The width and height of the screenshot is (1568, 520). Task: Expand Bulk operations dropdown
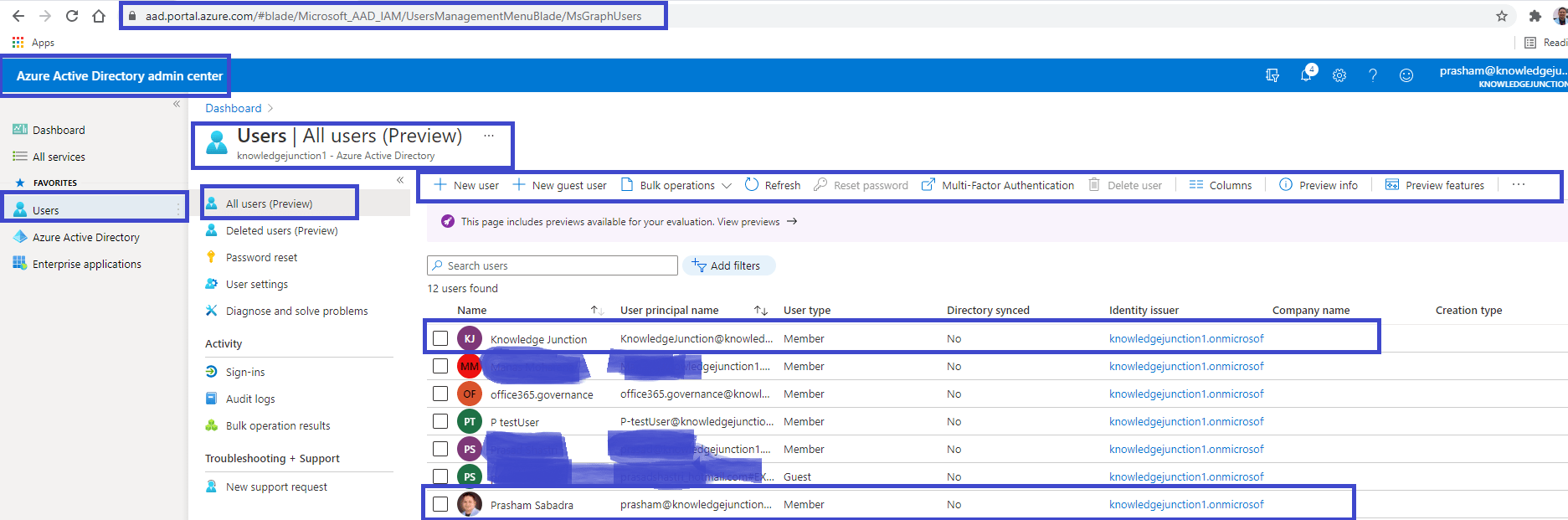726,186
